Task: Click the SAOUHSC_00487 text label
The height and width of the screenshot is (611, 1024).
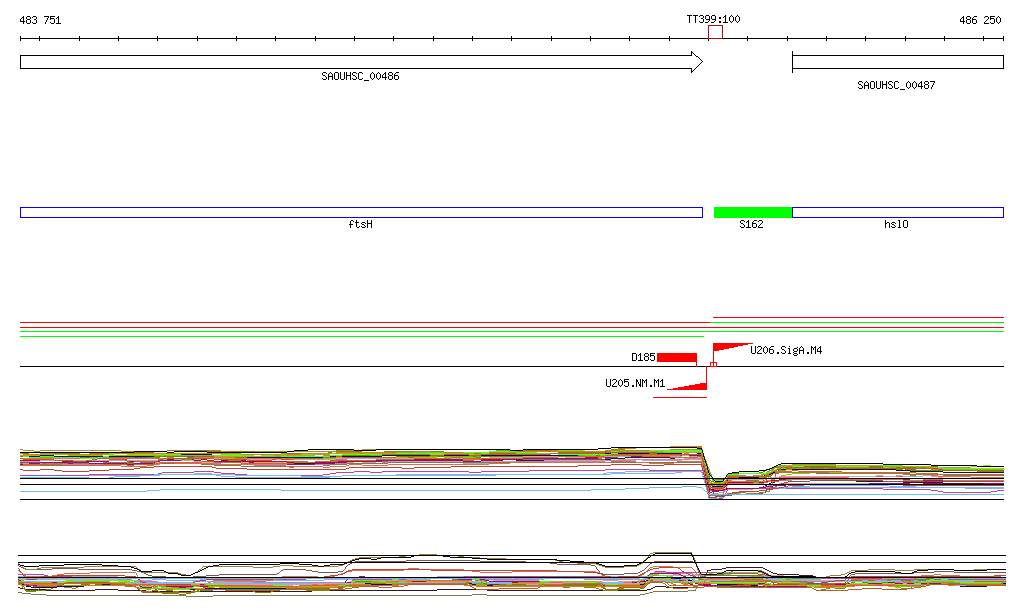Action: pyautogui.click(x=896, y=85)
